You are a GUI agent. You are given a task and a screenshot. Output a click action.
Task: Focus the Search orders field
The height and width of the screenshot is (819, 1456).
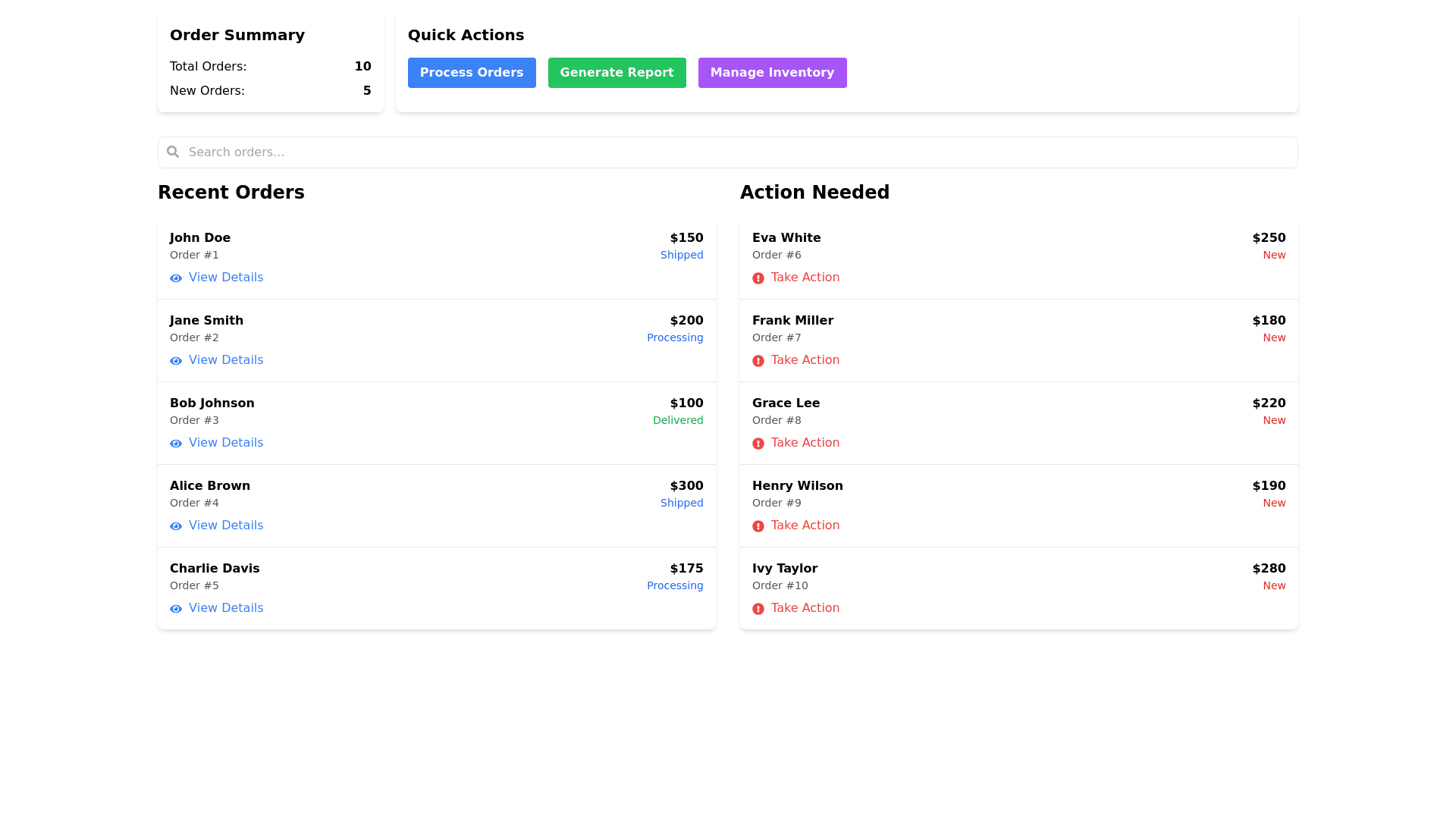click(x=728, y=152)
